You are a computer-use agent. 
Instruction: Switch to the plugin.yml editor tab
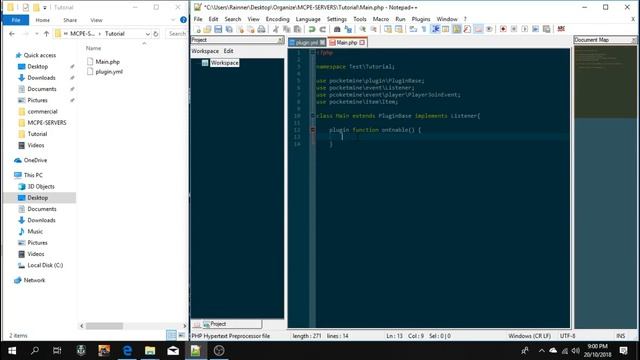tap(306, 42)
